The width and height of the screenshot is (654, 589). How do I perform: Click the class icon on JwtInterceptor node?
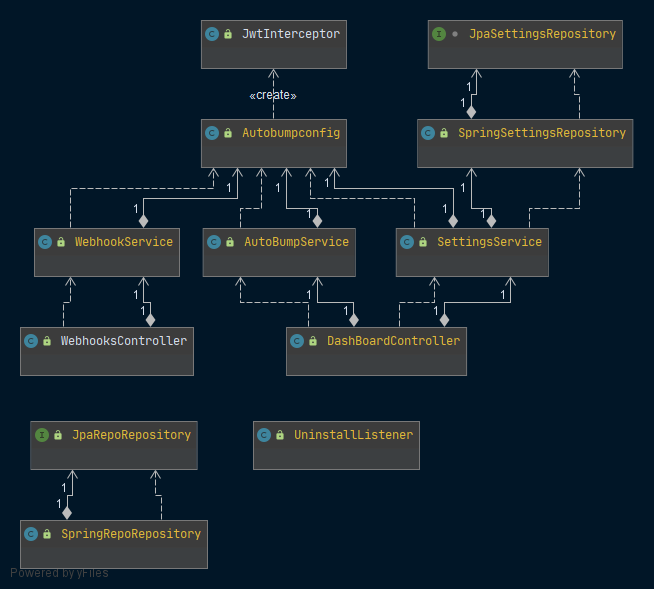(x=212, y=34)
